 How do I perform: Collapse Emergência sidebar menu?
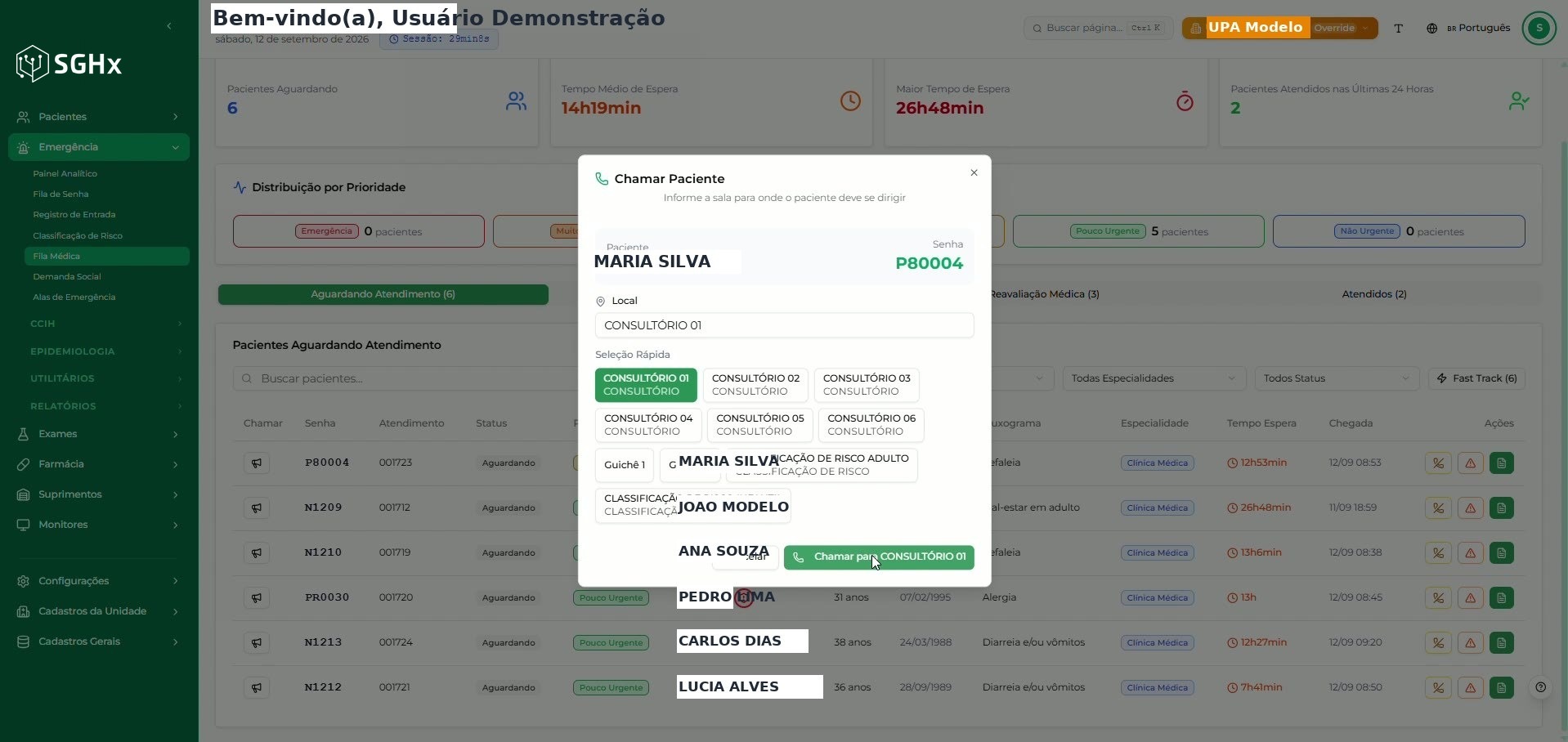99,147
